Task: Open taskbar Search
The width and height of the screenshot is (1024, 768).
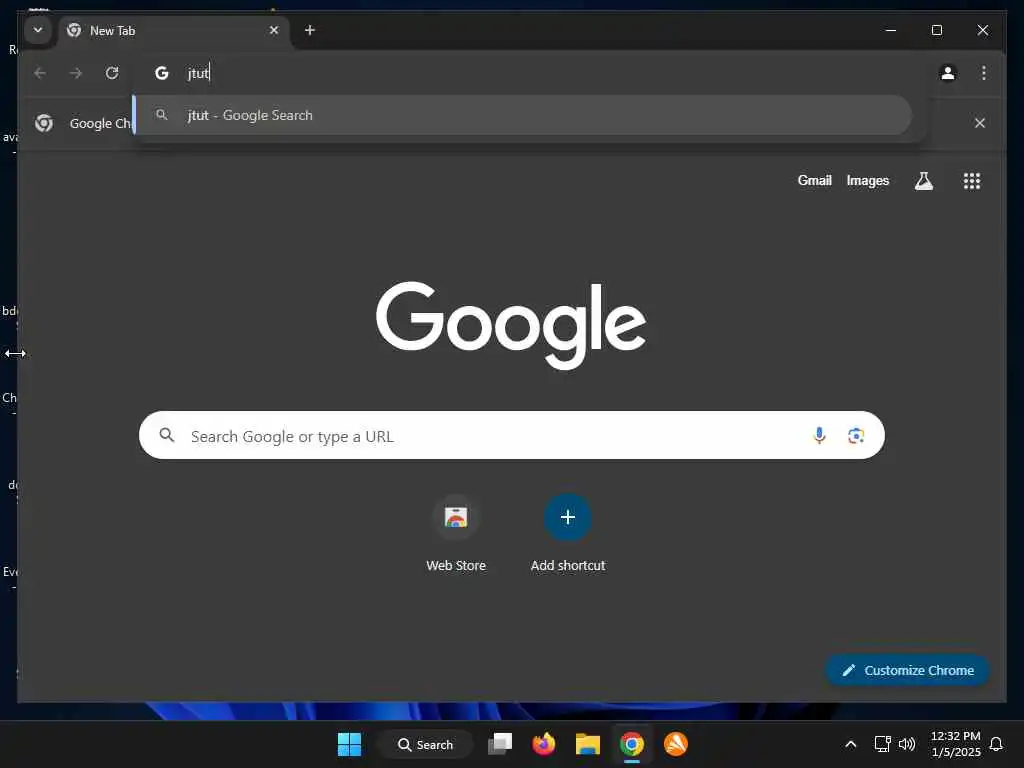Action: tap(426, 744)
